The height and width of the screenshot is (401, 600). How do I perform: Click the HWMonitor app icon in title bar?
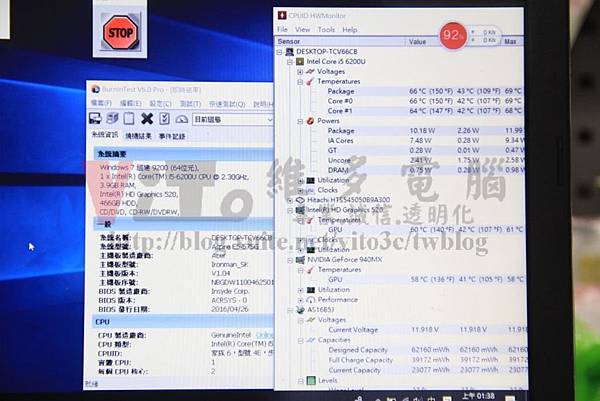click(282, 15)
